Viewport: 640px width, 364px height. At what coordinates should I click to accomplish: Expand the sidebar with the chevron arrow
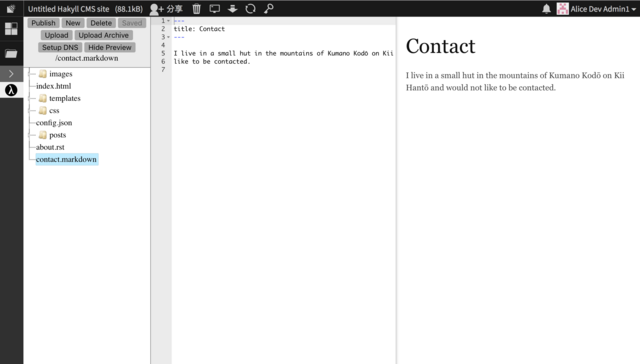click(11, 74)
